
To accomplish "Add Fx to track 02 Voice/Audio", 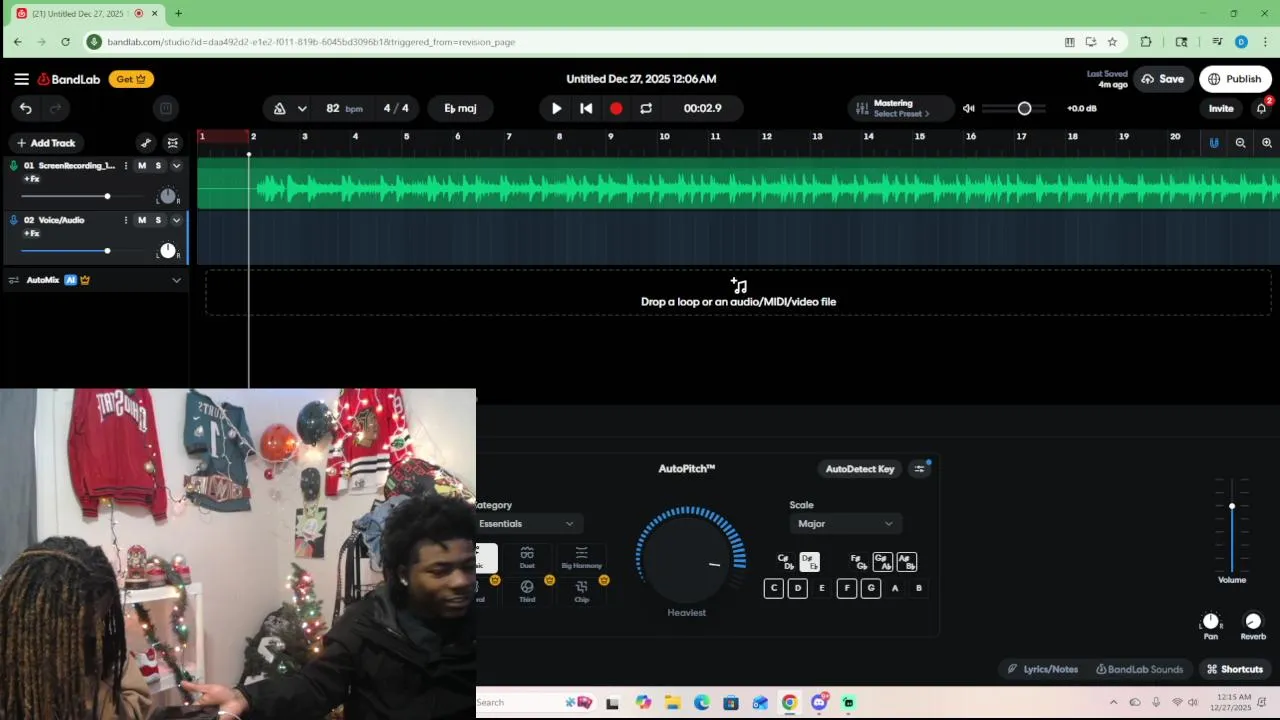I will (32, 234).
